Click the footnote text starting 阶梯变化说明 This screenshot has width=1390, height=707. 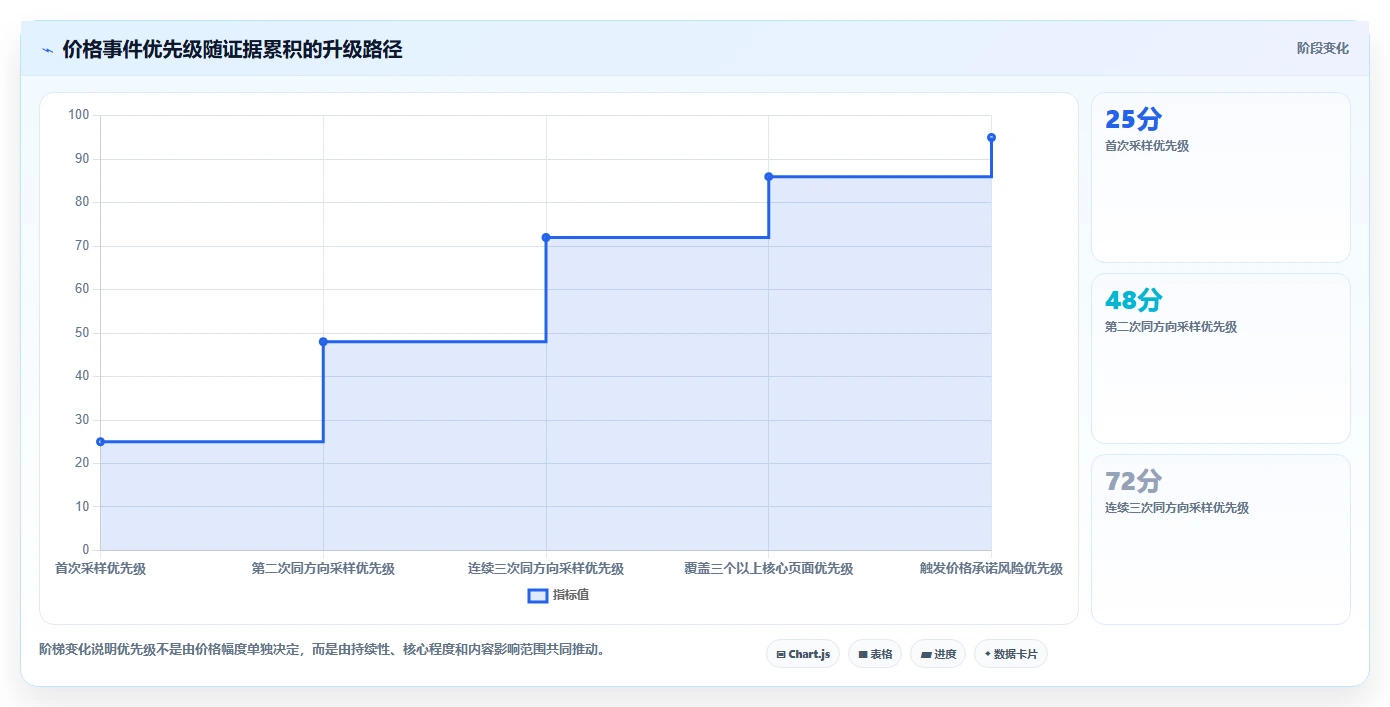click(x=322, y=649)
